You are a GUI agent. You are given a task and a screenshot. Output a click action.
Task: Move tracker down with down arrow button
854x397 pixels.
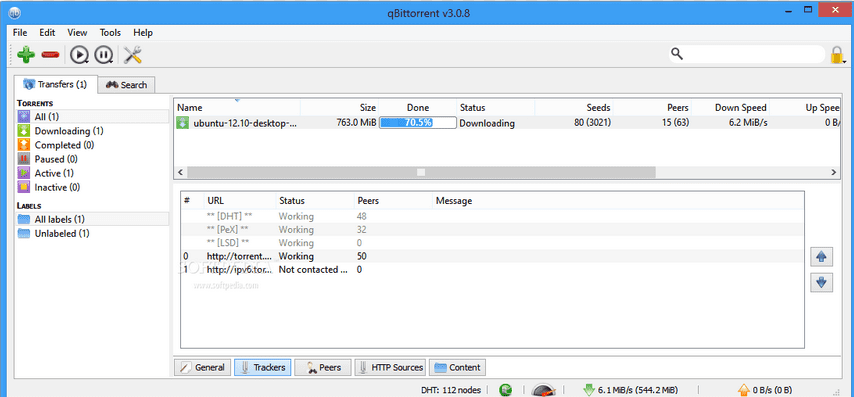coord(822,282)
